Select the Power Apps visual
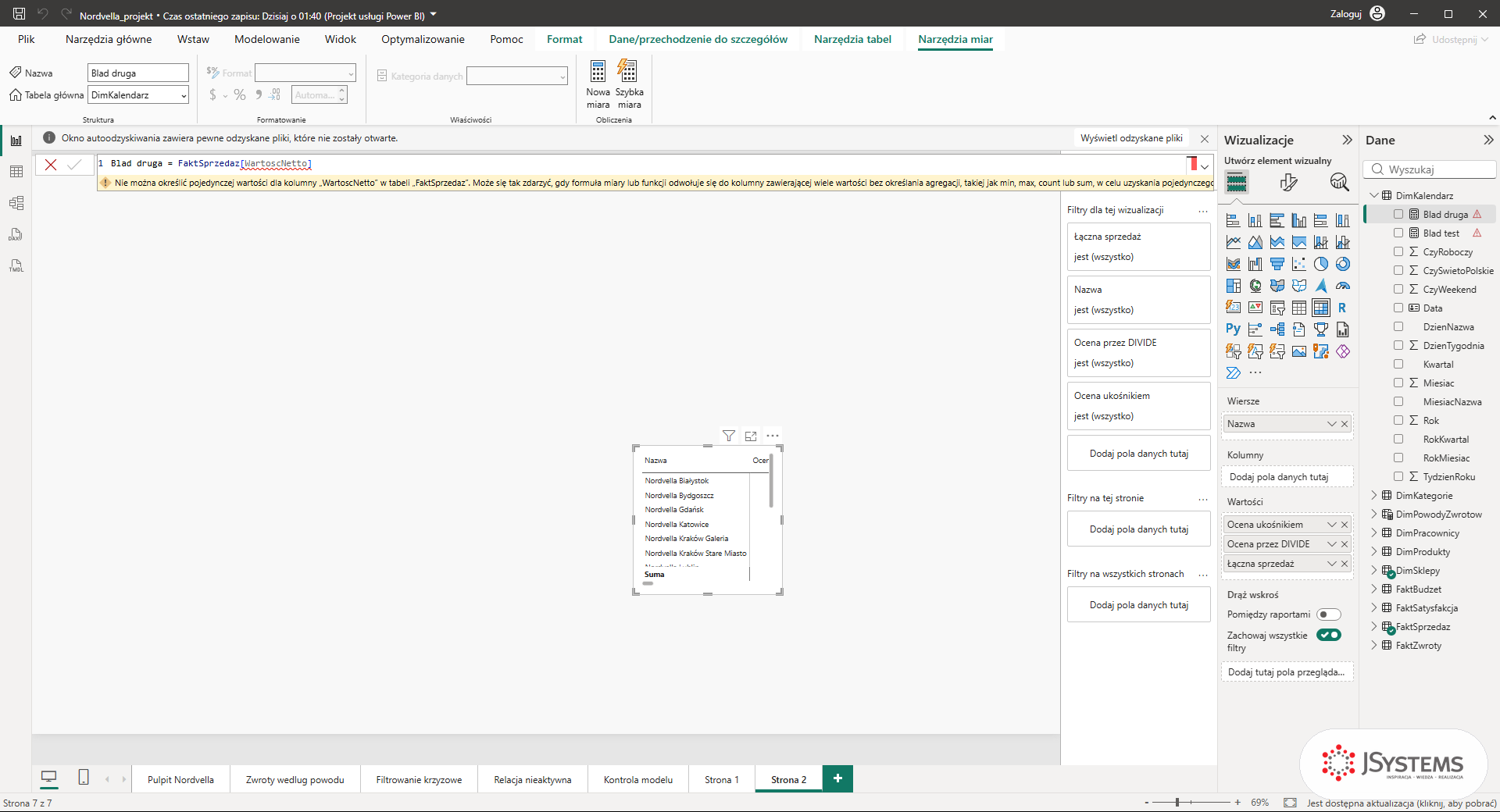 point(1343,351)
